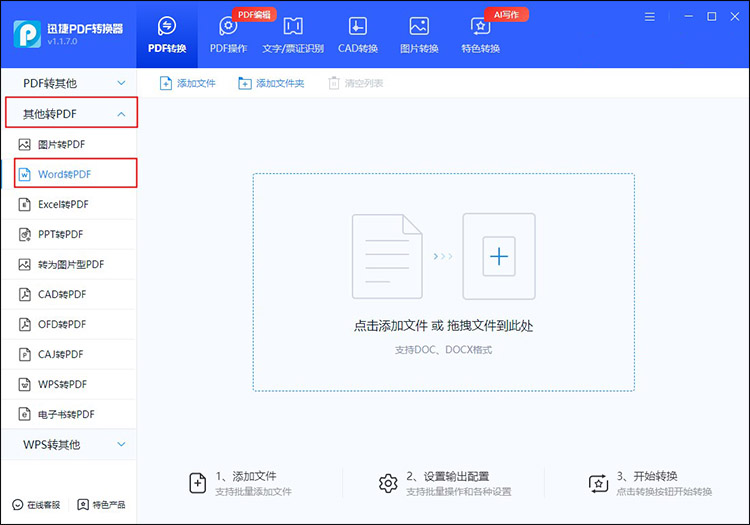
Task: Select 电子书转PDF in sidebar
Action: click(x=68, y=414)
